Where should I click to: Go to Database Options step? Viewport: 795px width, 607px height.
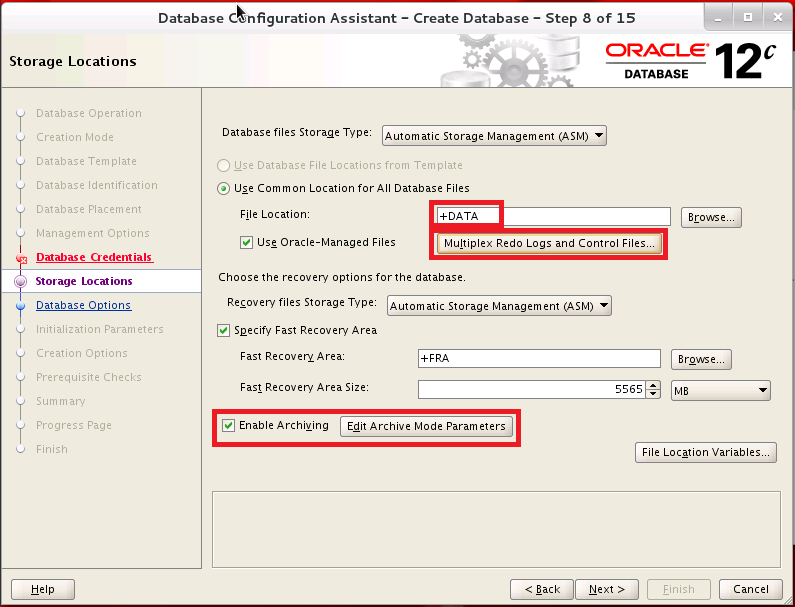(x=84, y=305)
